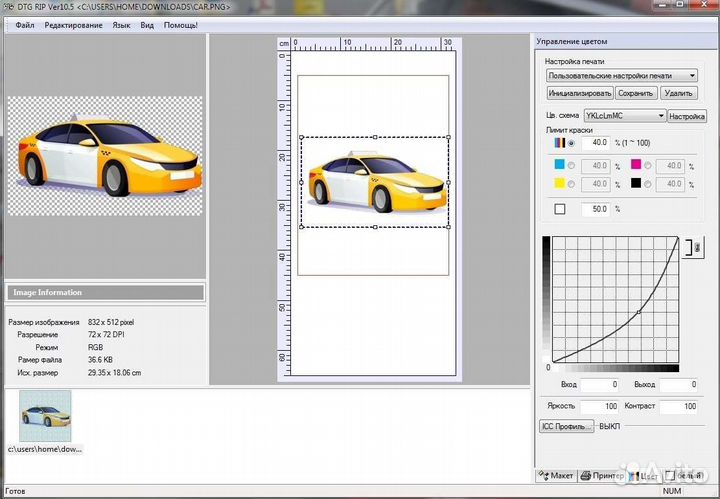
Task: Open the Файл menu
Action: click(25, 24)
